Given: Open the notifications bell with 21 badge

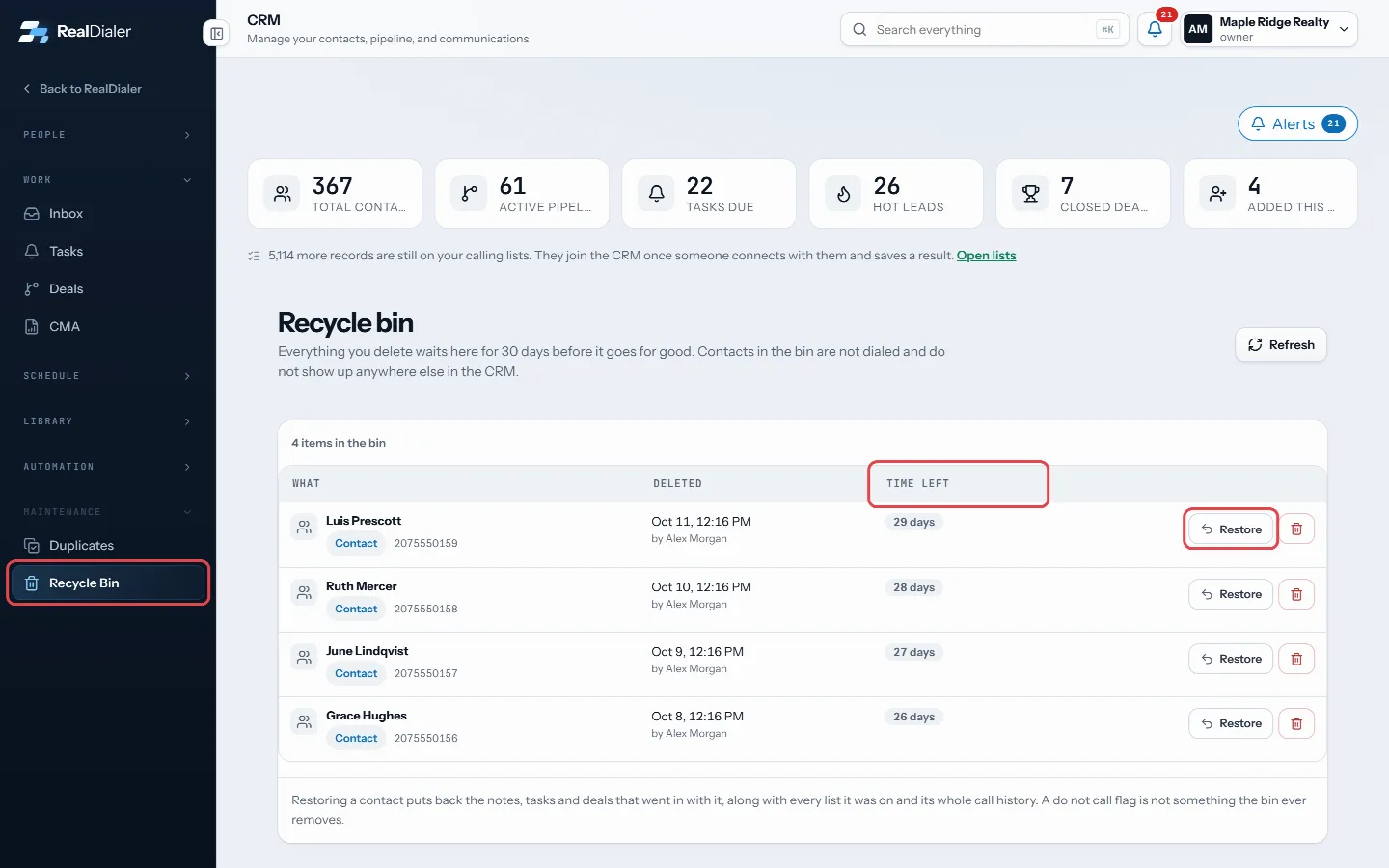Looking at the screenshot, I should pyautogui.click(x=1155, y=29).
